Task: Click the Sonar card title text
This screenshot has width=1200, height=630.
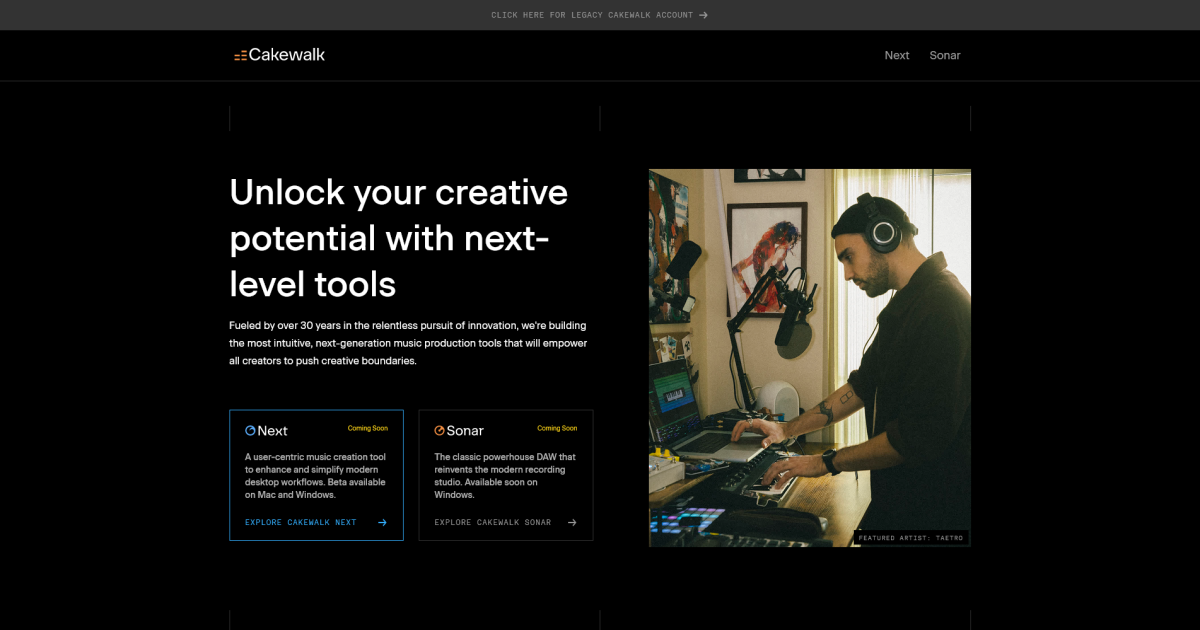Action: point(465,431)
